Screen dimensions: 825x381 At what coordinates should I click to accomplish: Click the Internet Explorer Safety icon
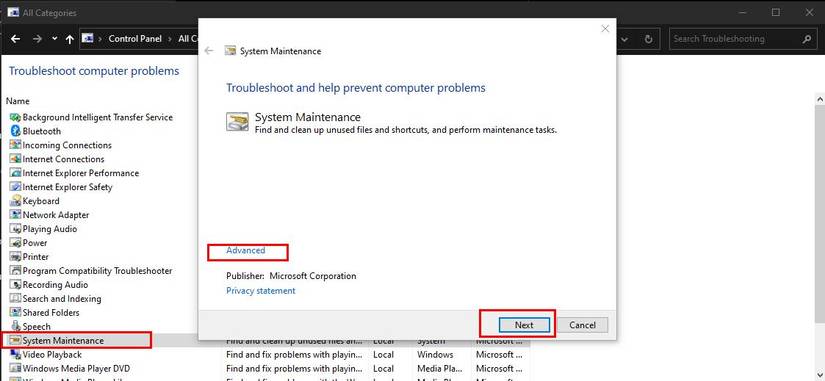tap(15, 187)
